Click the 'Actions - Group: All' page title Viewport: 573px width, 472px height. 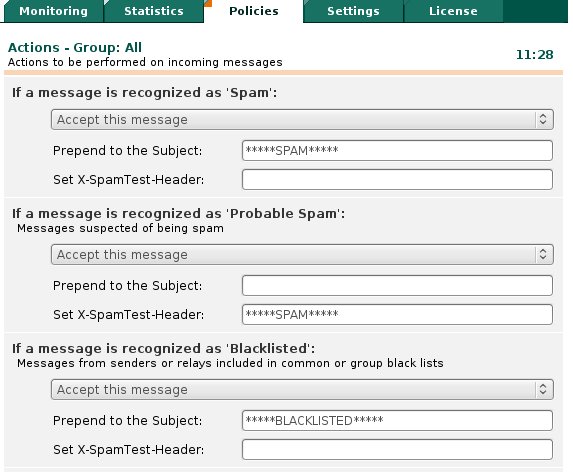(x=75, y=47)
